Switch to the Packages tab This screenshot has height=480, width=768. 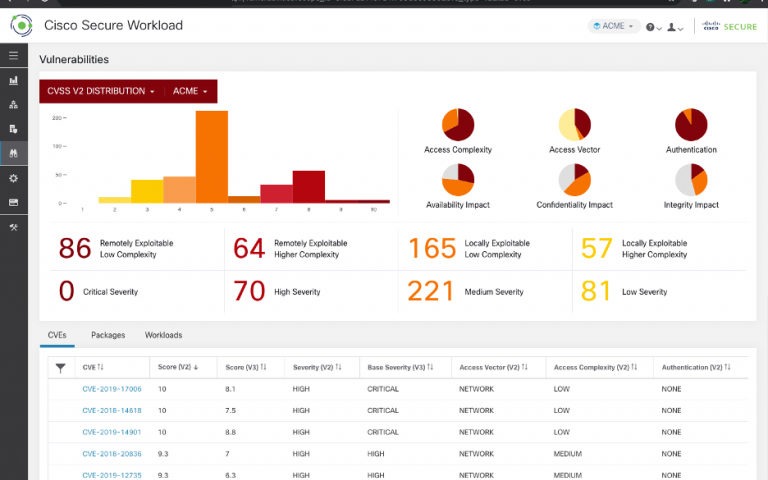[108, 335]
